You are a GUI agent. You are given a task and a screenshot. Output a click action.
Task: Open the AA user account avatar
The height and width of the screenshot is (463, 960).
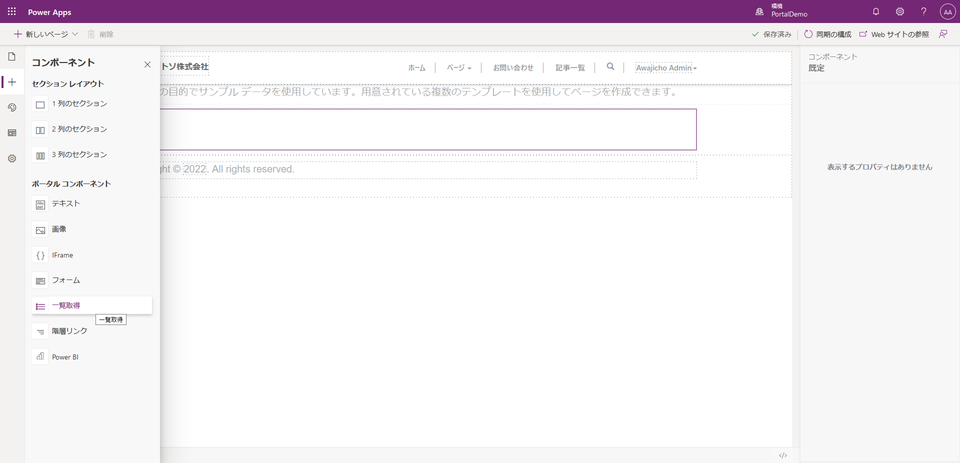pyautogui.click(x=947, y=12)
